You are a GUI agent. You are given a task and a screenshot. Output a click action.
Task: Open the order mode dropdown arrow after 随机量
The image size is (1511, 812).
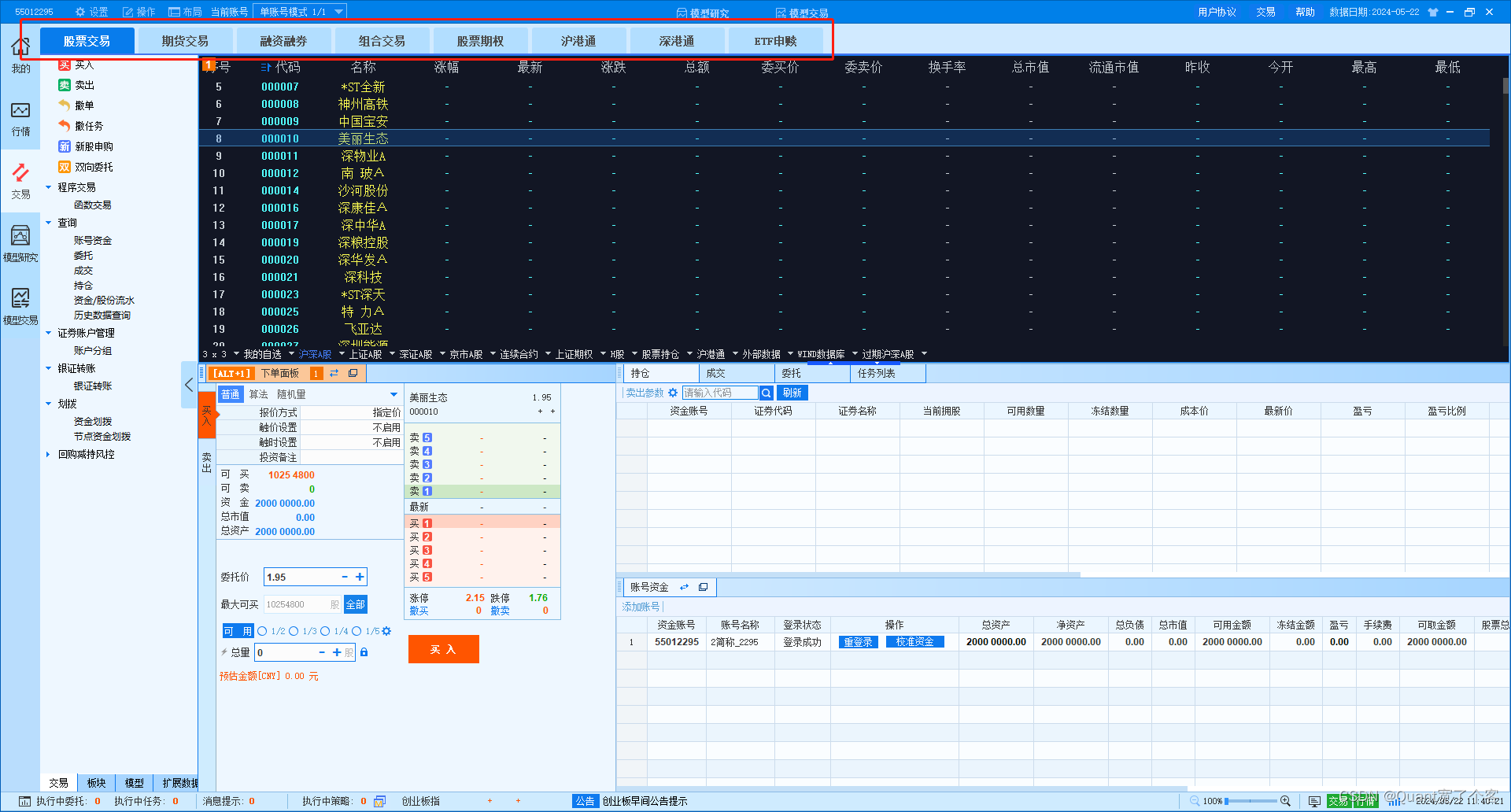(x=393, y=394)
